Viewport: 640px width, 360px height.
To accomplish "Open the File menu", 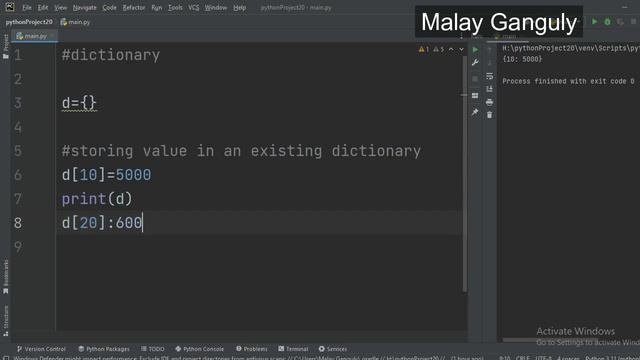I will pos(27,7).
